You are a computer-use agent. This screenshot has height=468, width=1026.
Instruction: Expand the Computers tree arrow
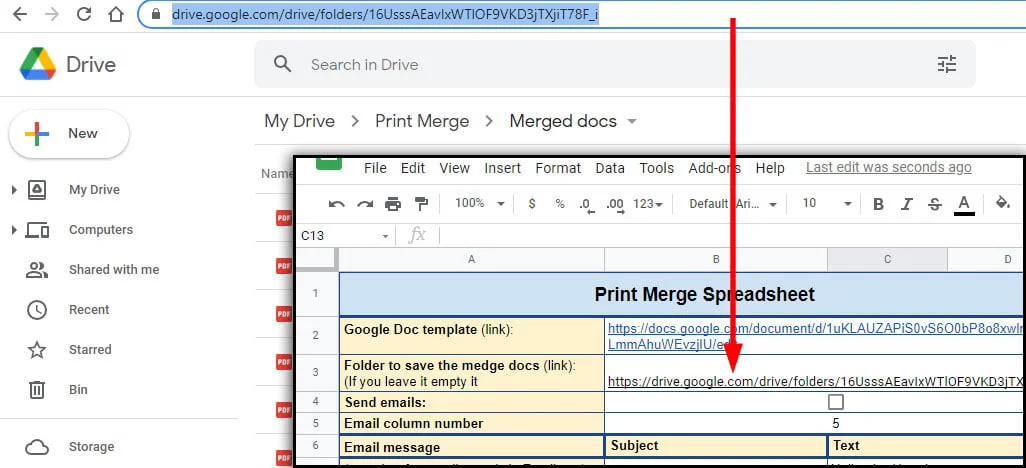click(x=14, y=230)
